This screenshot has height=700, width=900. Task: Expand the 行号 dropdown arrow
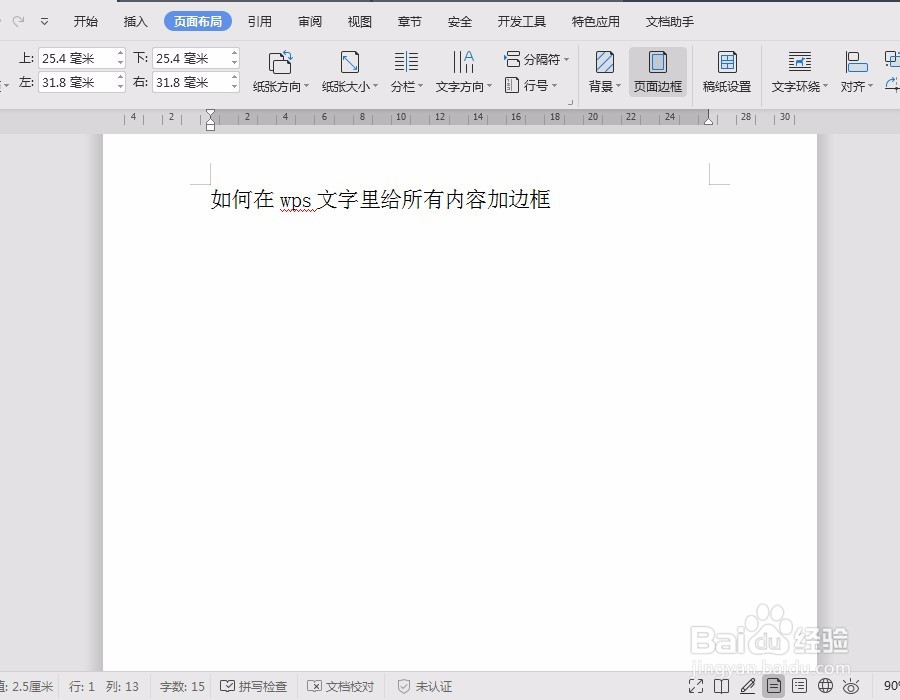click(x=554, y=86)
